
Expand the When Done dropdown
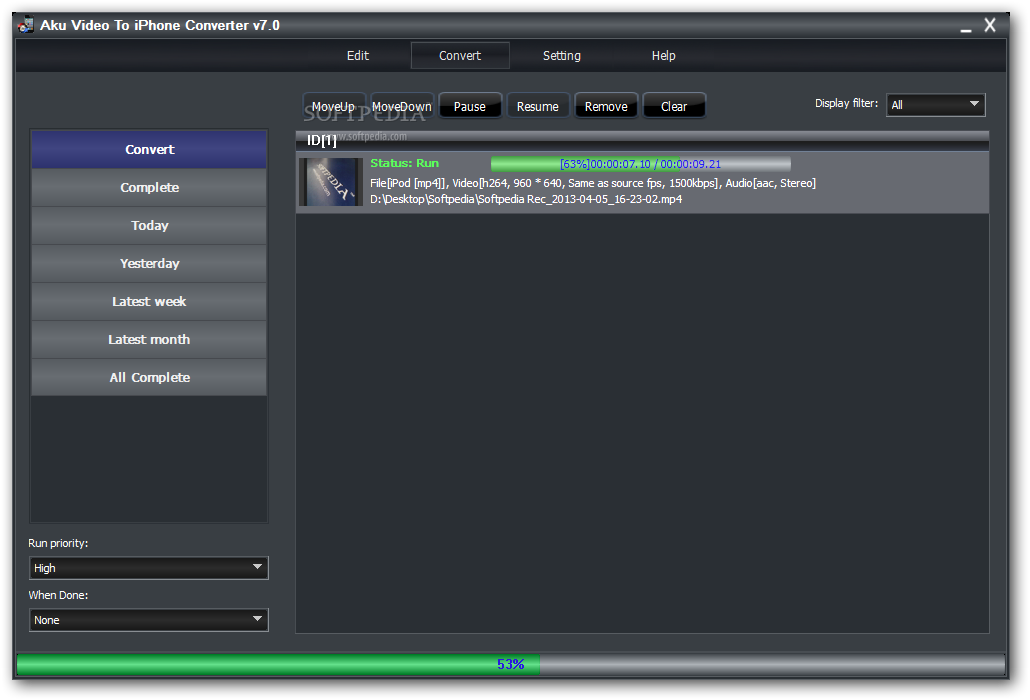click(149, 620)
